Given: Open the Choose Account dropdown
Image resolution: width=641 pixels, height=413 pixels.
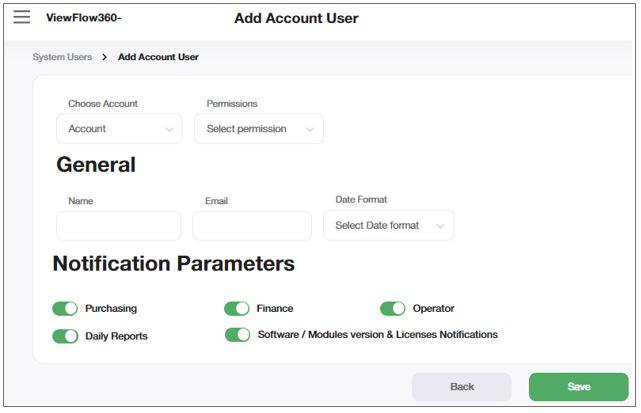Looking at the screenshot, I should coord(119,128).
